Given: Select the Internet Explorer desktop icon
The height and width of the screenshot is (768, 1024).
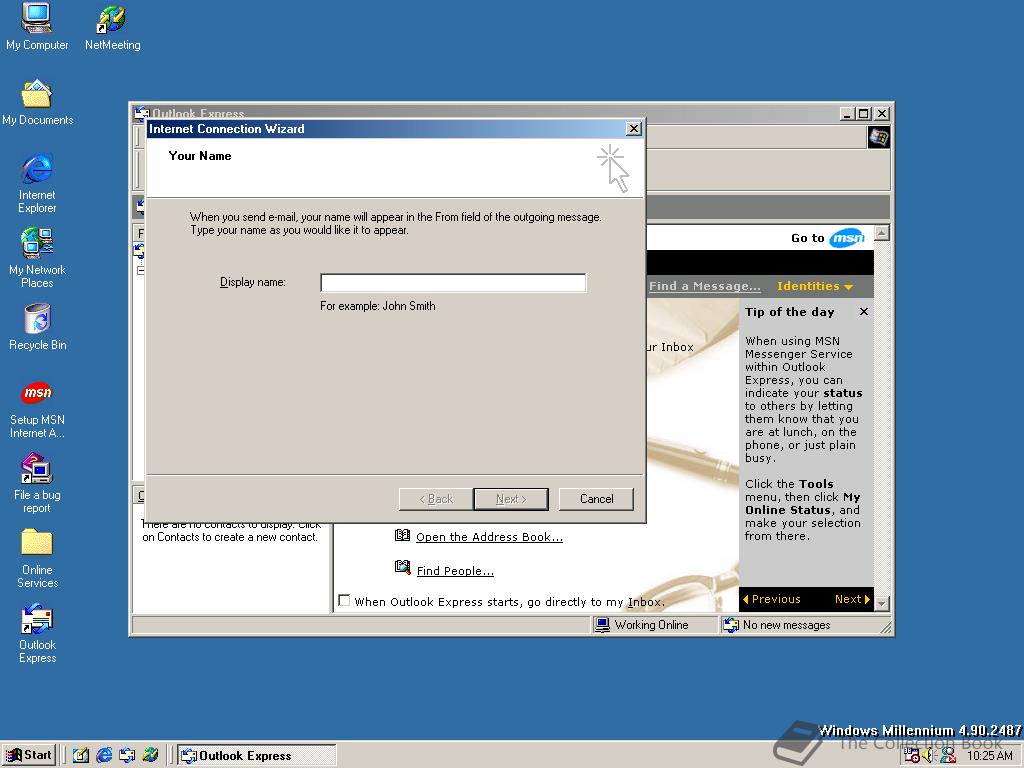Looking at the screenshot, I should [37, 184].
